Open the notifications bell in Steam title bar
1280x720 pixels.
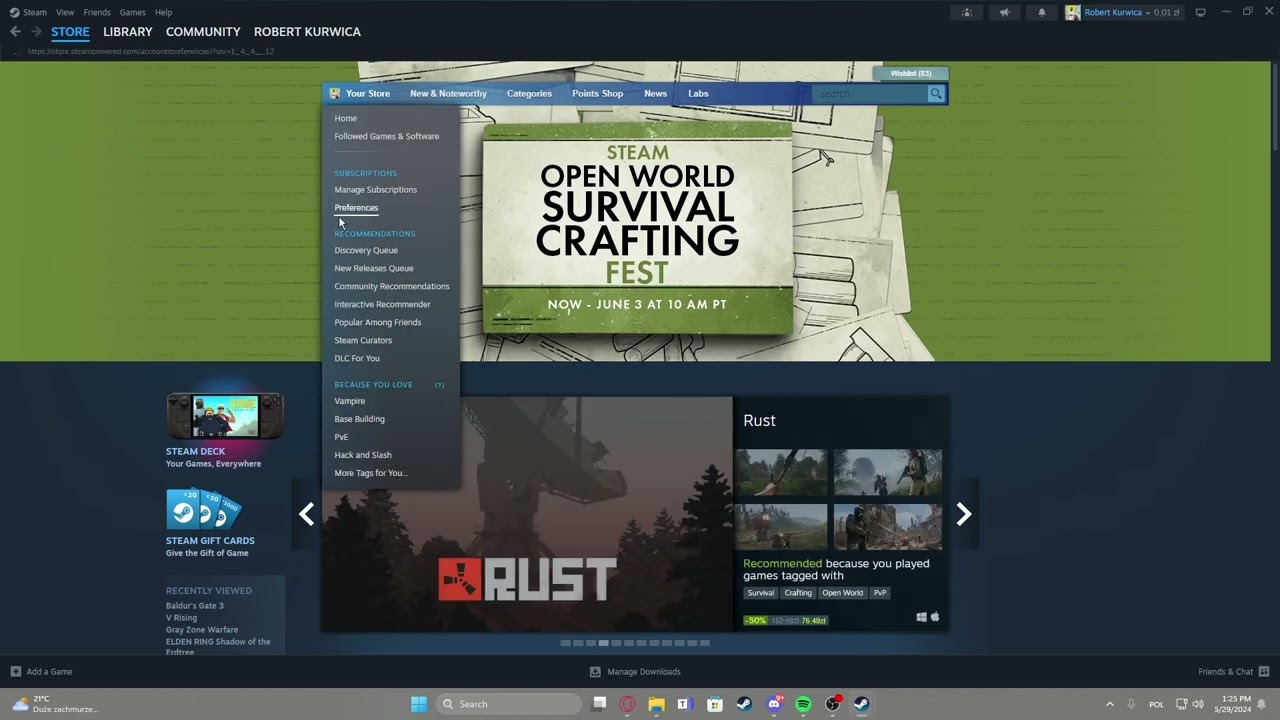(1041, 12)
